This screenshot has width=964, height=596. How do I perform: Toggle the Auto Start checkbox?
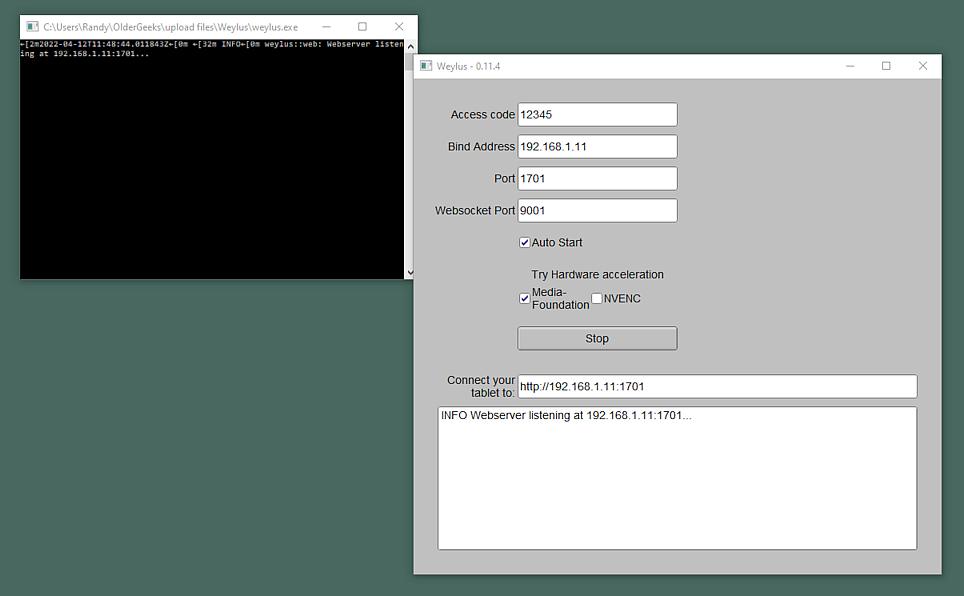pos(524,242)
